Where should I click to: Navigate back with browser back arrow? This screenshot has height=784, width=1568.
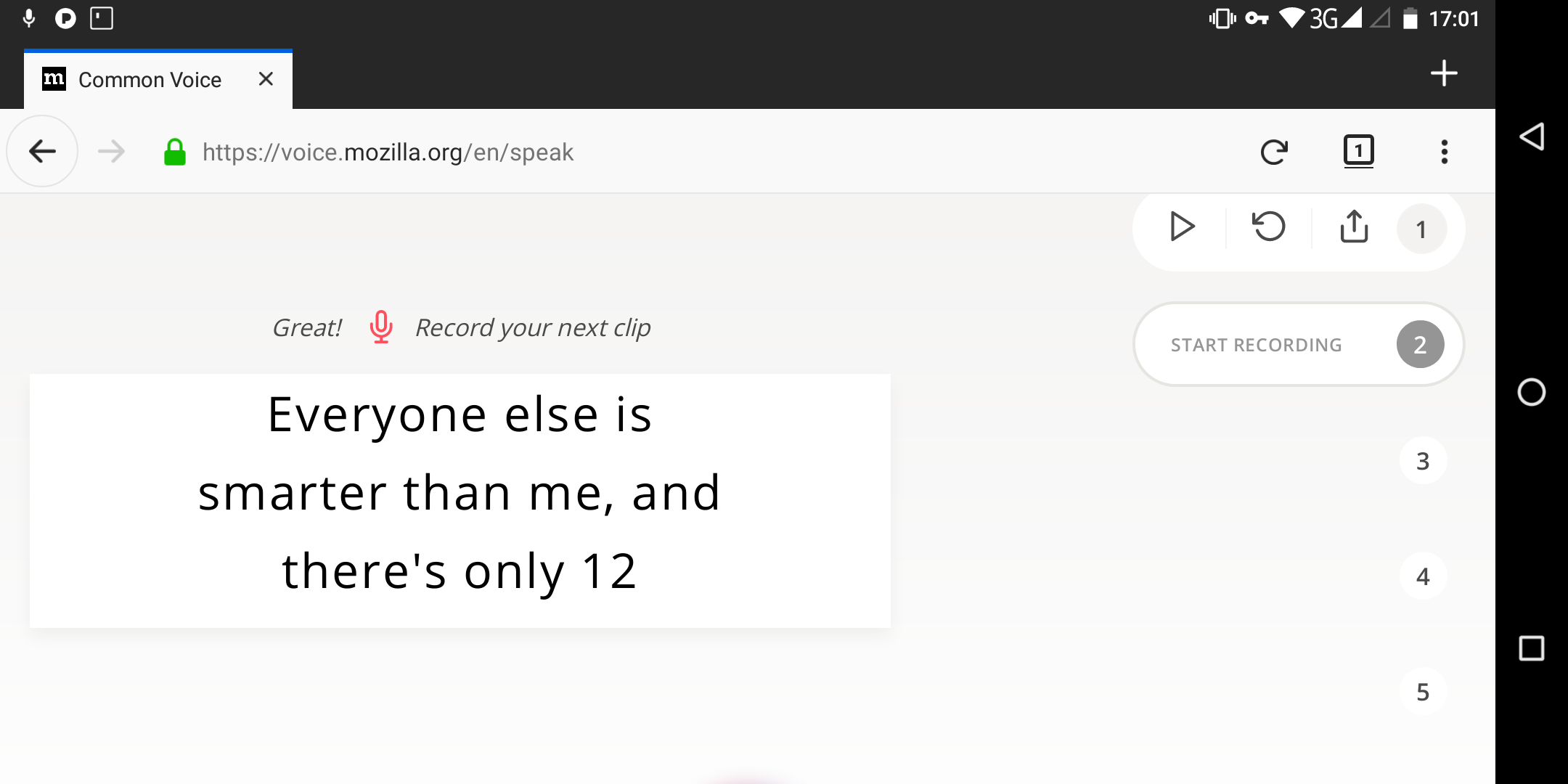[x=41, y=151]
